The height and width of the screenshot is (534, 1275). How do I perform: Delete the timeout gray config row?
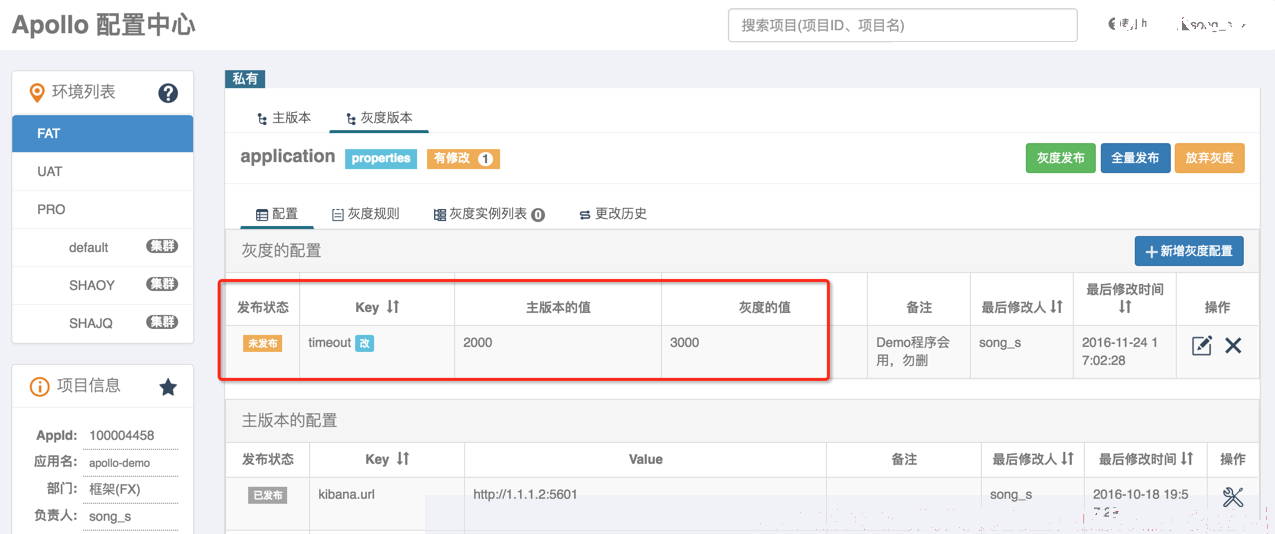(x=1233, y=345)
